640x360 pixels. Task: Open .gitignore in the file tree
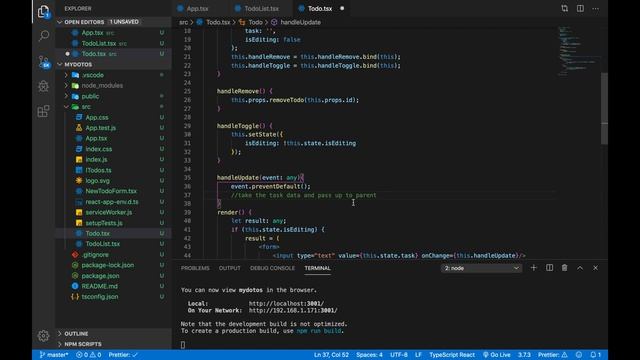(95, 255)
